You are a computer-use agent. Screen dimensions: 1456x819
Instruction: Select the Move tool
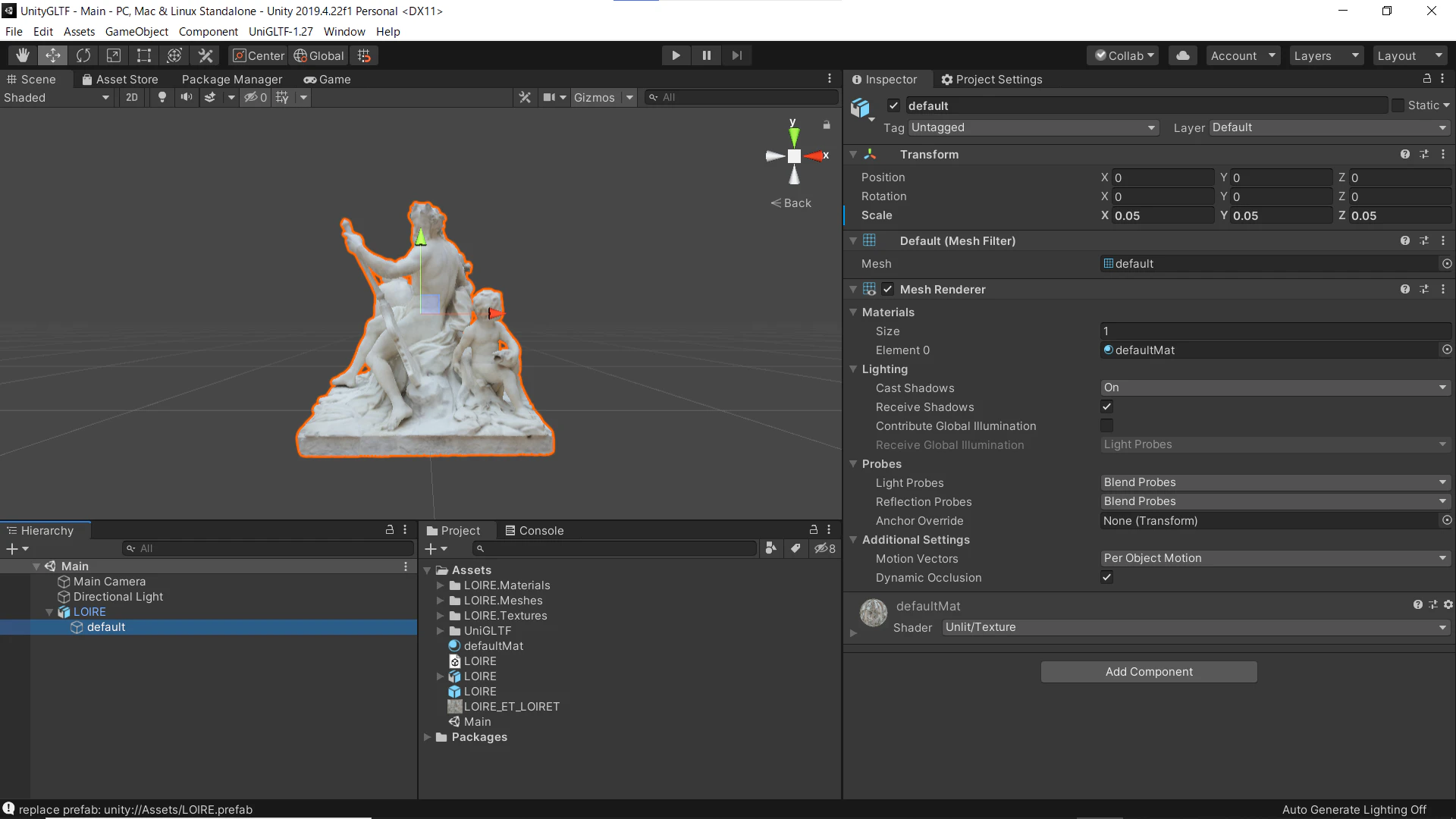[x=53, y=55]
